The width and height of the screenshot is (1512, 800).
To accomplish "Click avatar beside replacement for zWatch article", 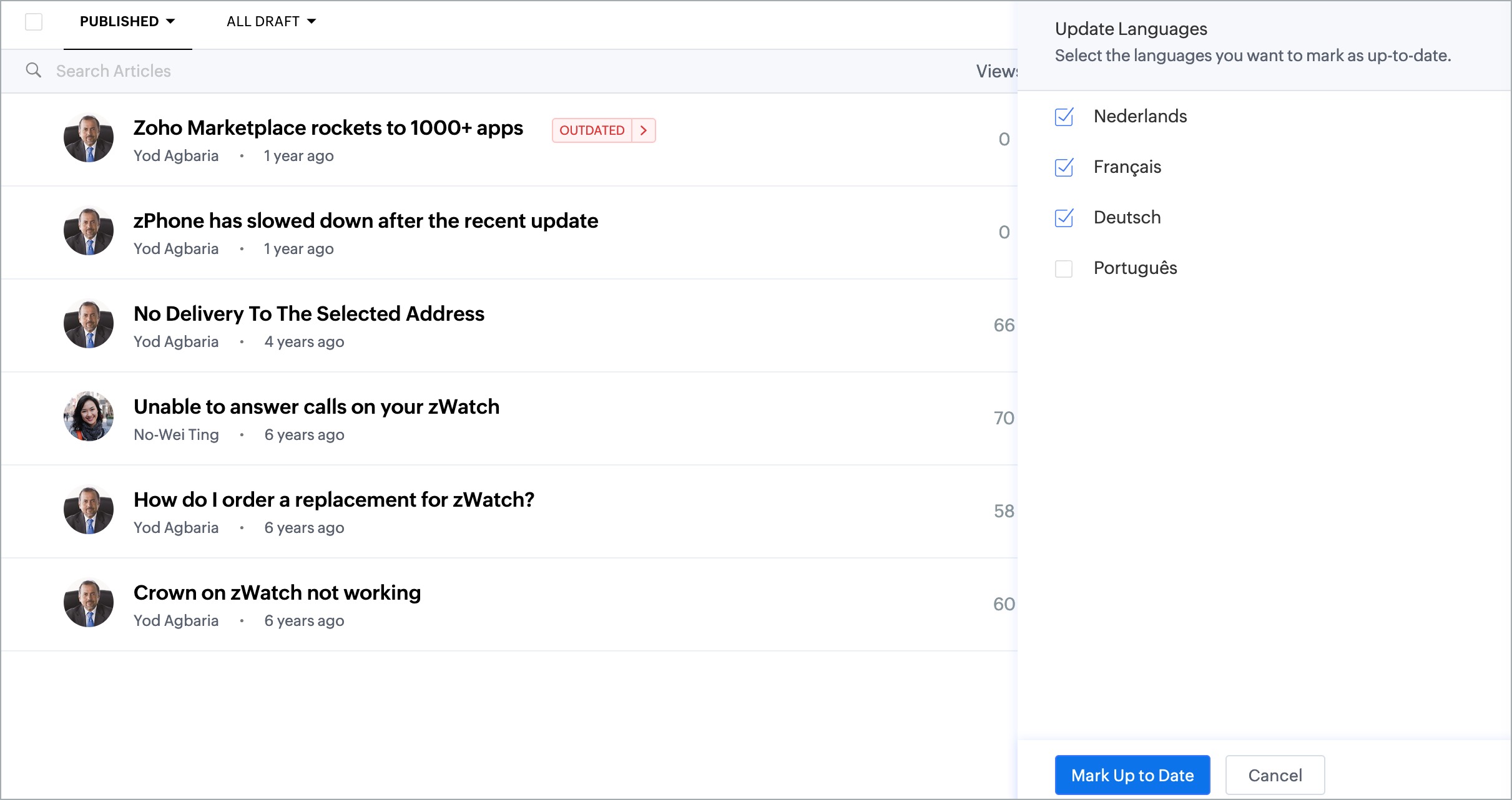I will pyautogui.click(x=89, y=510).
